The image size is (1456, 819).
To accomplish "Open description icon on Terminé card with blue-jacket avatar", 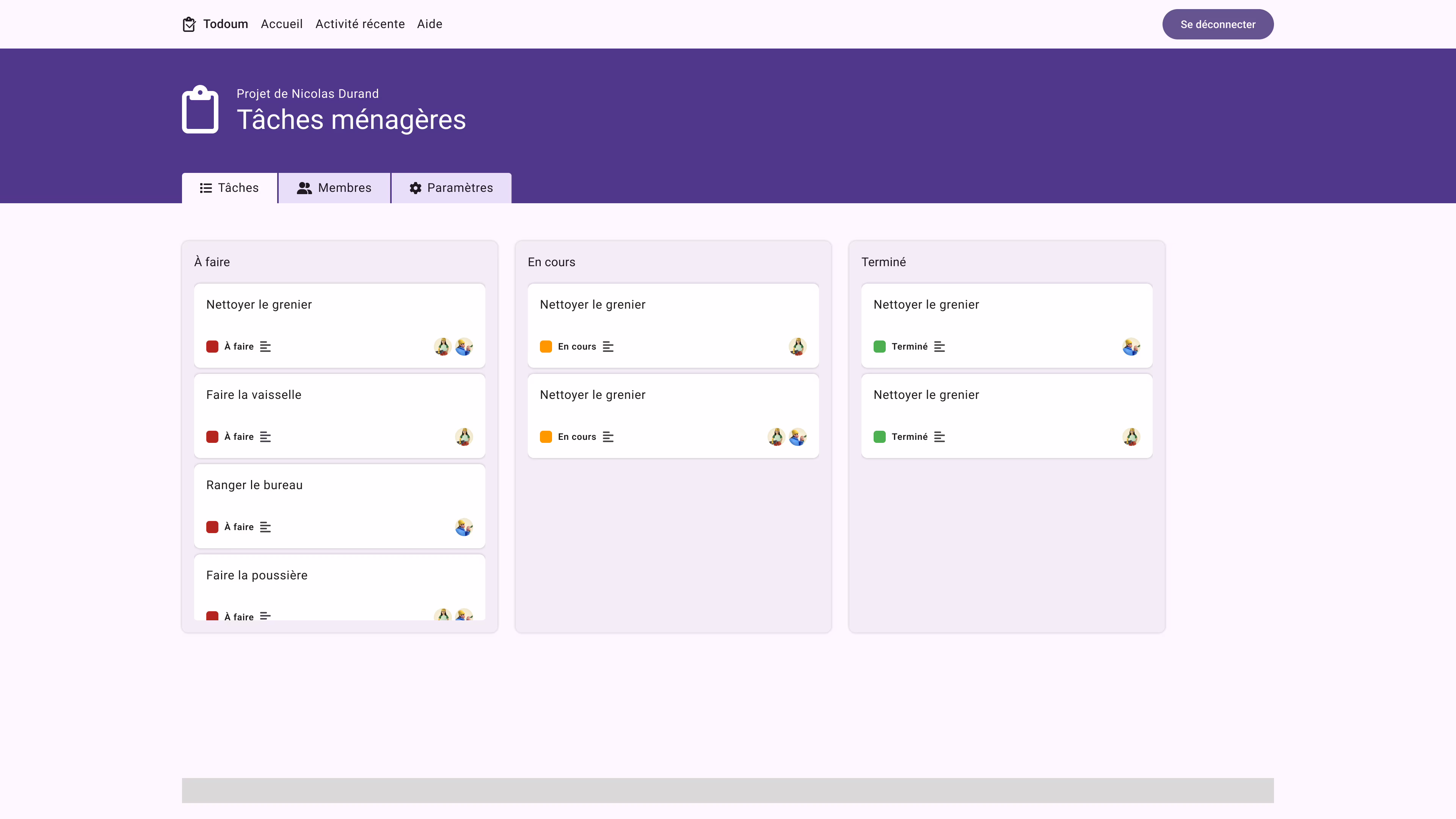I will (x=940, y=347).
